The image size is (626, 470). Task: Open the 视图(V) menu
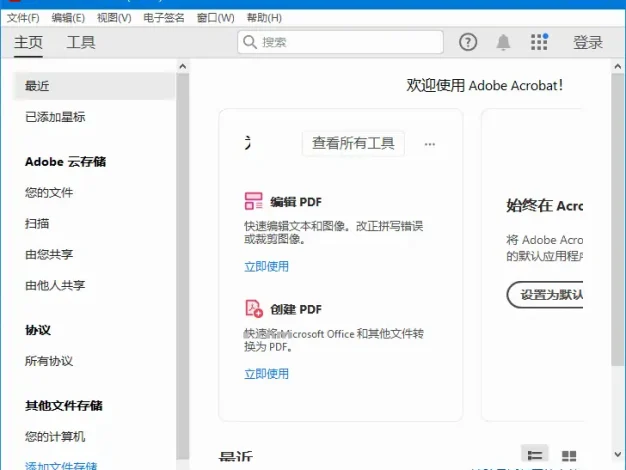pos(114,18)
